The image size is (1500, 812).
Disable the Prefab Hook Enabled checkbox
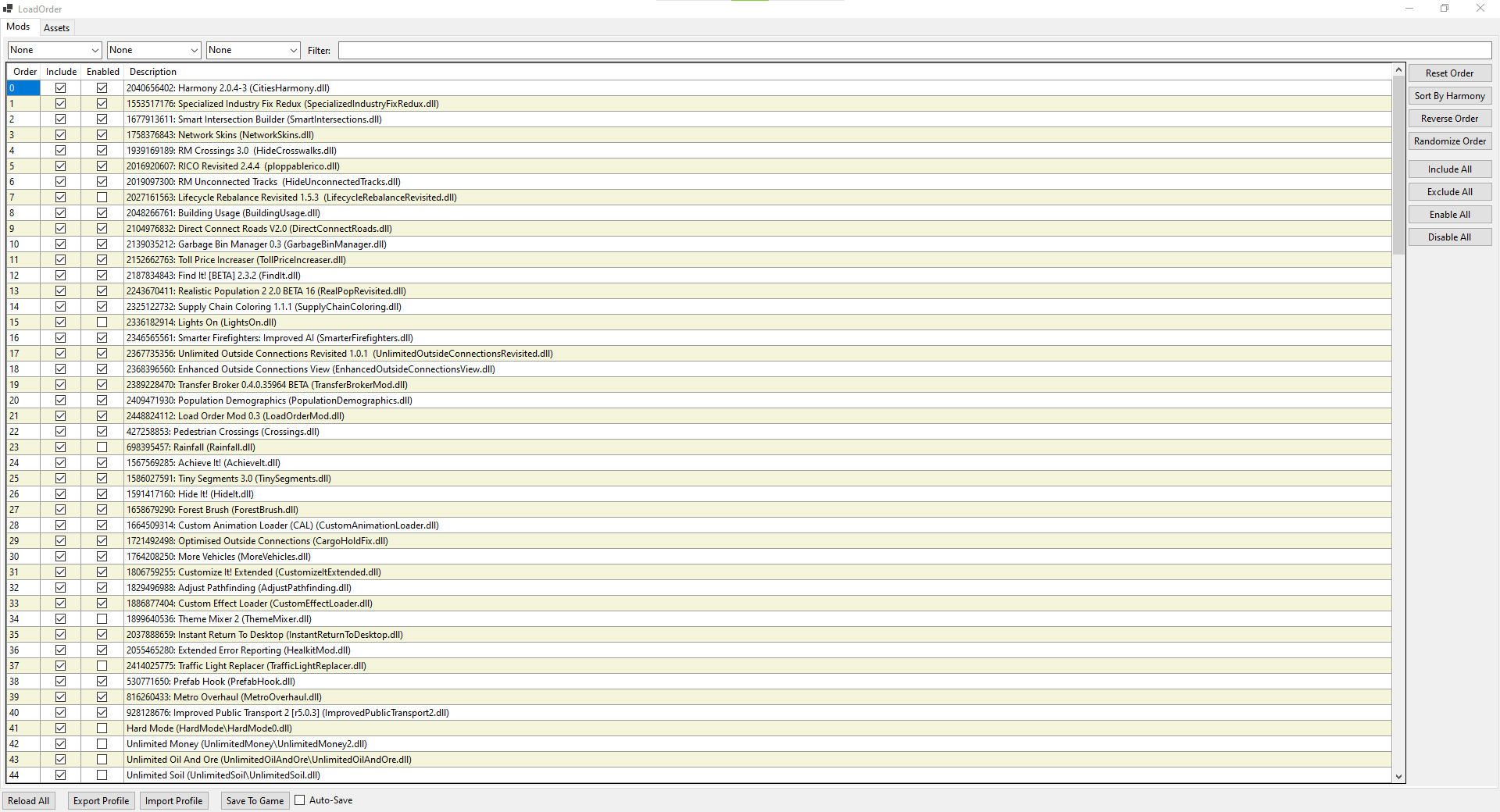click(102, 682)
